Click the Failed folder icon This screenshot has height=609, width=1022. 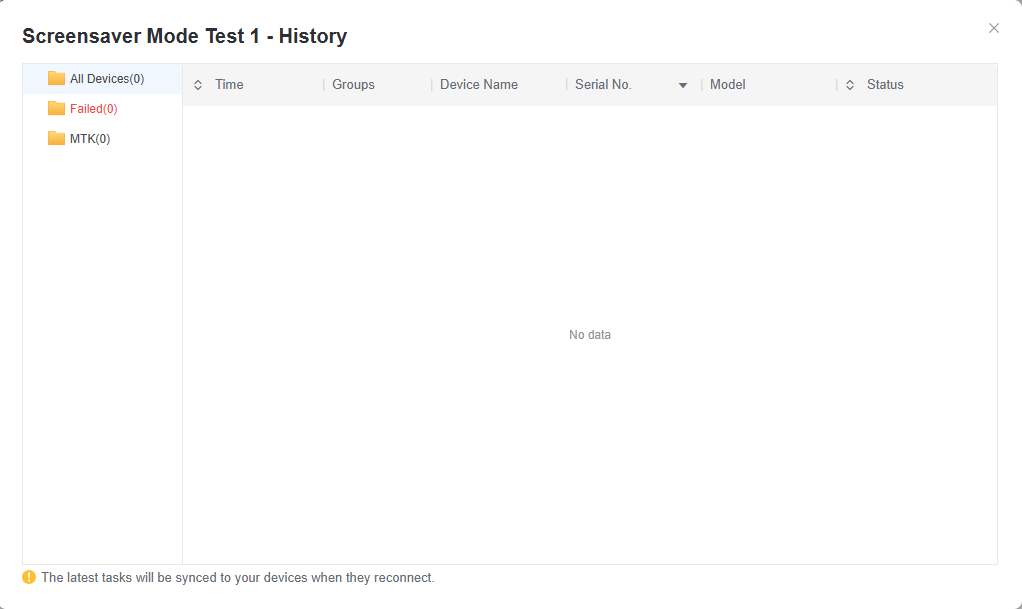click(56, 109)
